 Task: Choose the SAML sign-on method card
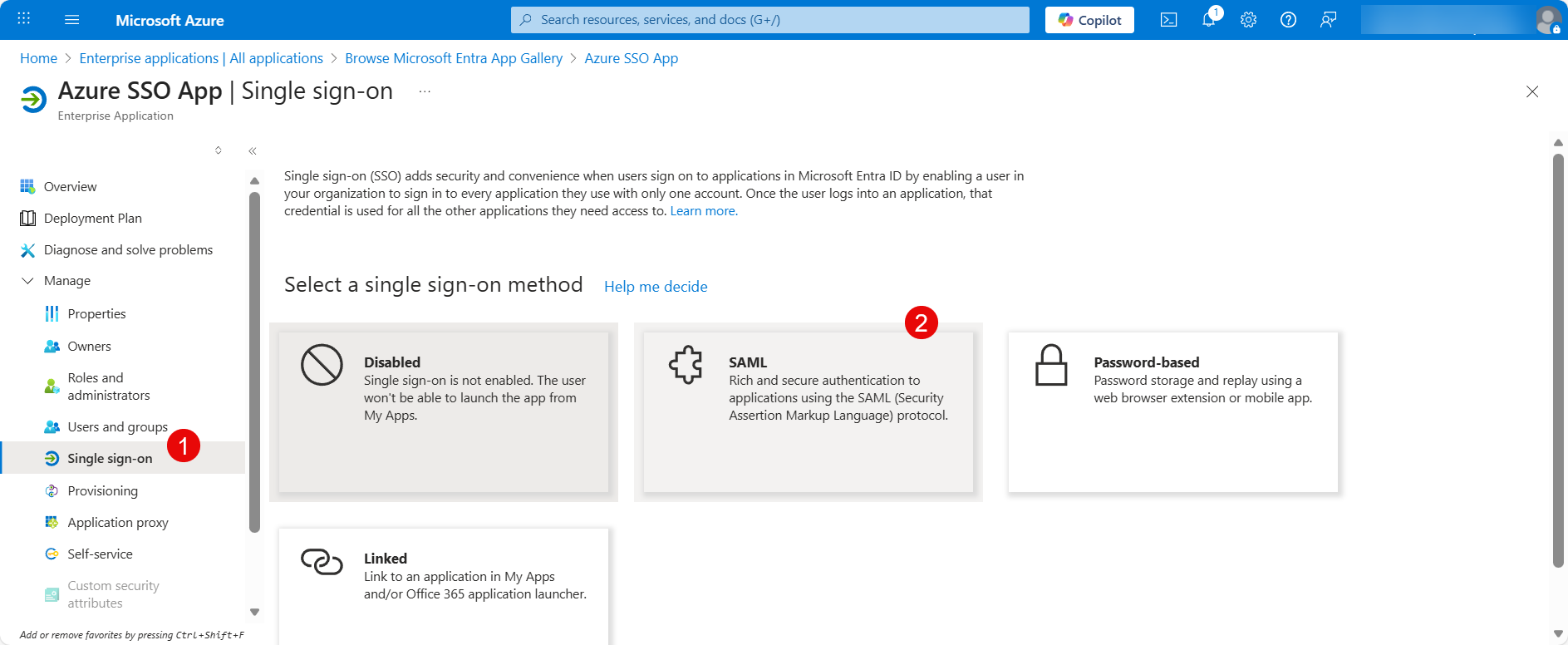pos(809,412)
